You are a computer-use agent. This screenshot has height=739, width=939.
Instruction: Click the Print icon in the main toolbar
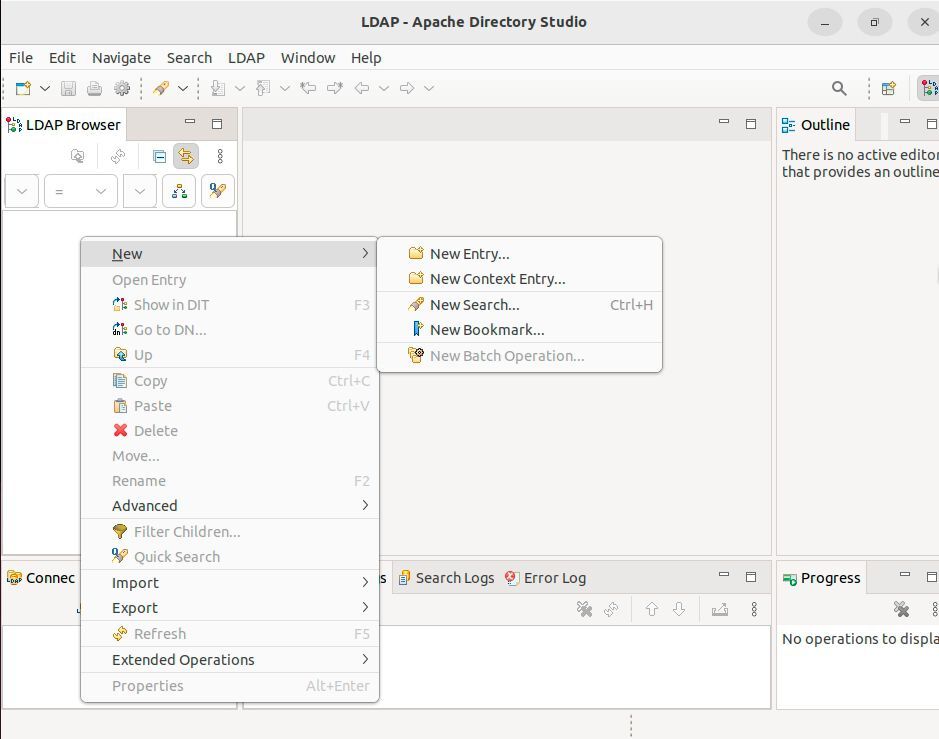coord(94,88)
